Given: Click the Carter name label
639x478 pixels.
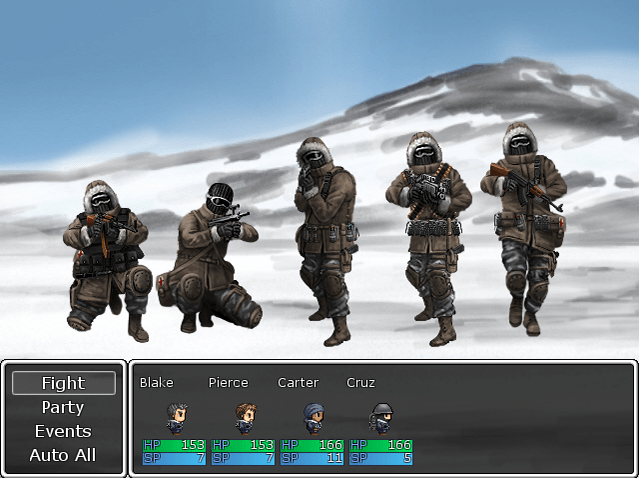Looking at the screenshot, I should click(298, 382).
